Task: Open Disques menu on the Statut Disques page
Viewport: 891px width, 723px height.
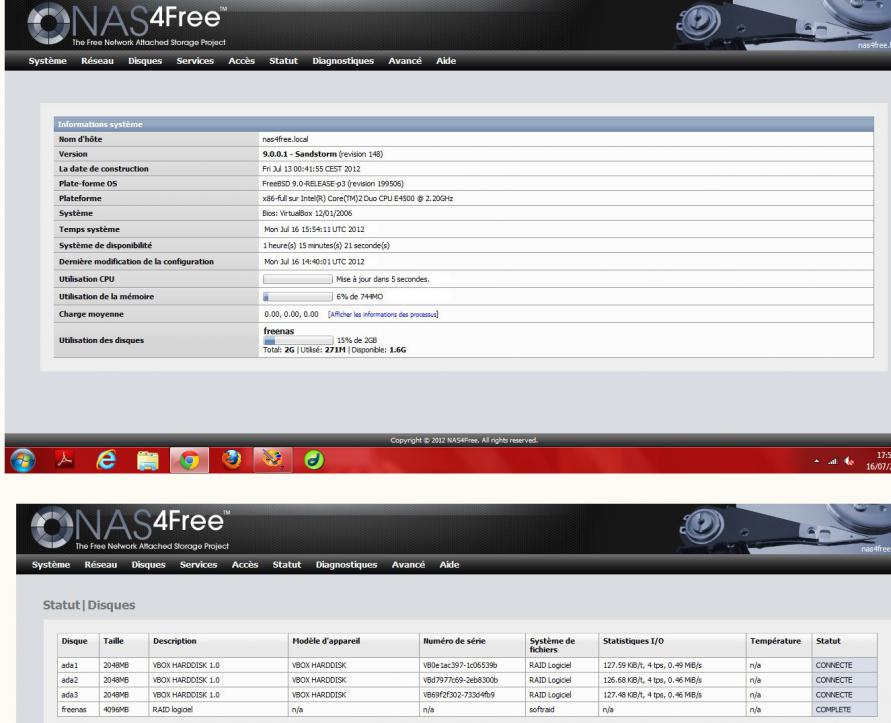Action: point(148,564)
